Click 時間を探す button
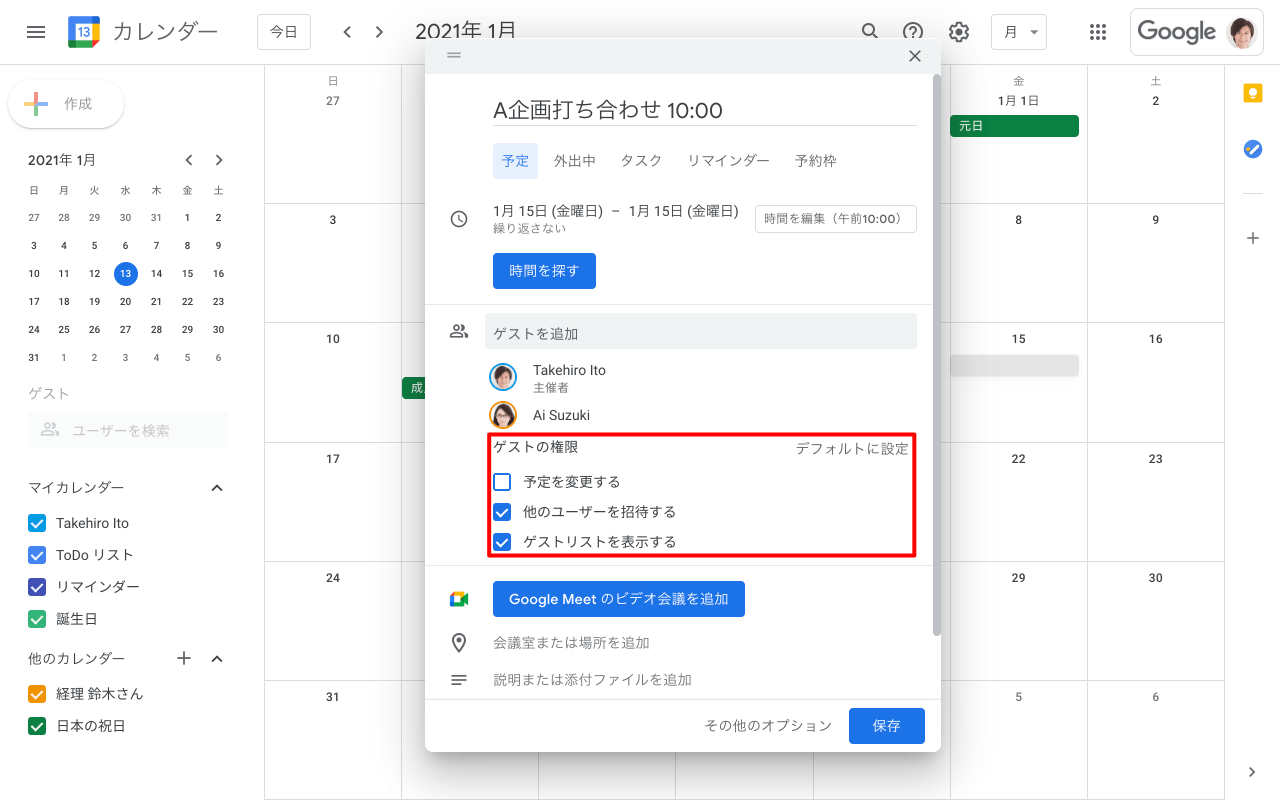 pyautogui.click(x=544, y=271)
